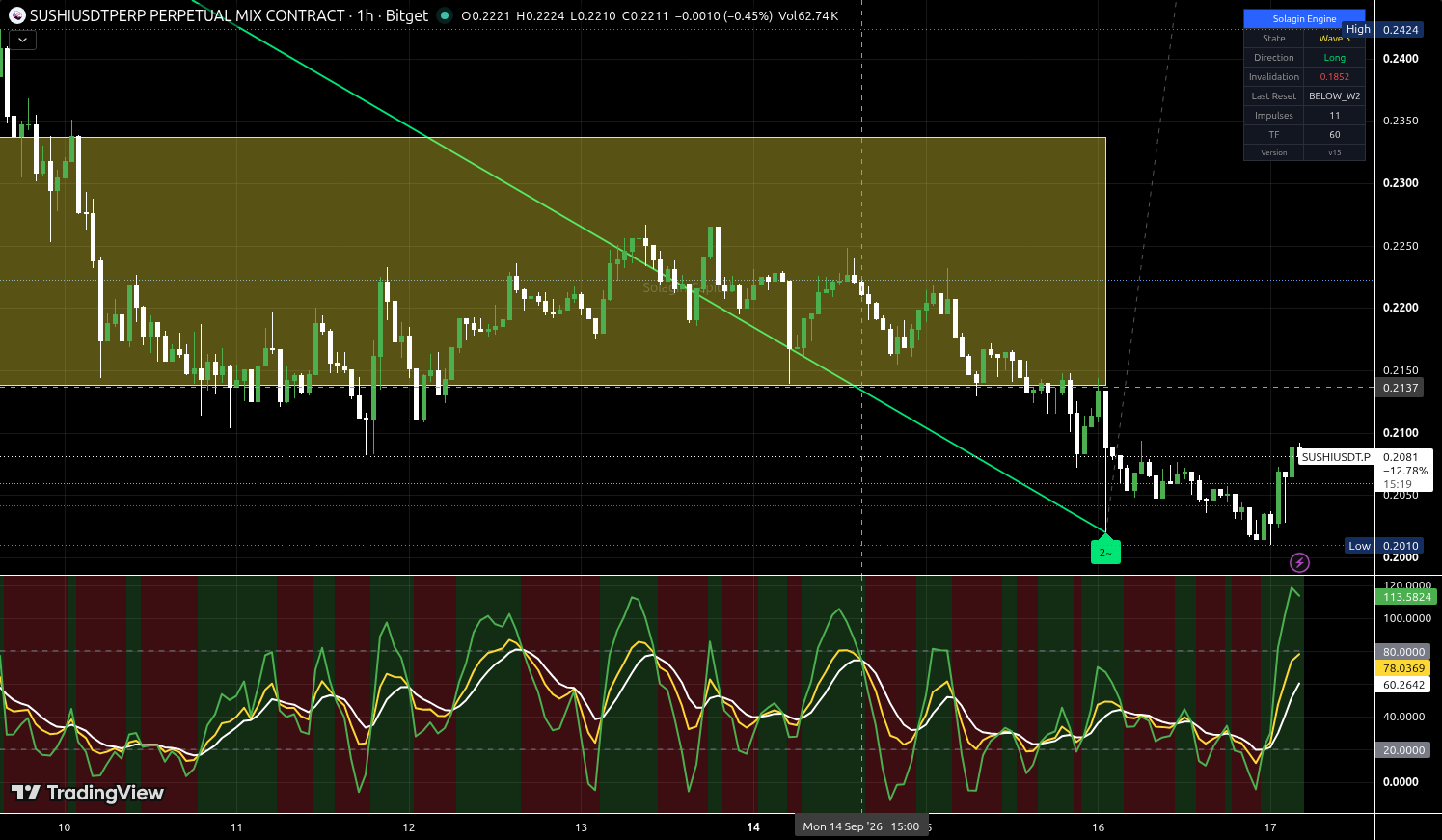Click the Impulses count 11
Viewport: 1442px width, 840px height.
point(1335,116)
